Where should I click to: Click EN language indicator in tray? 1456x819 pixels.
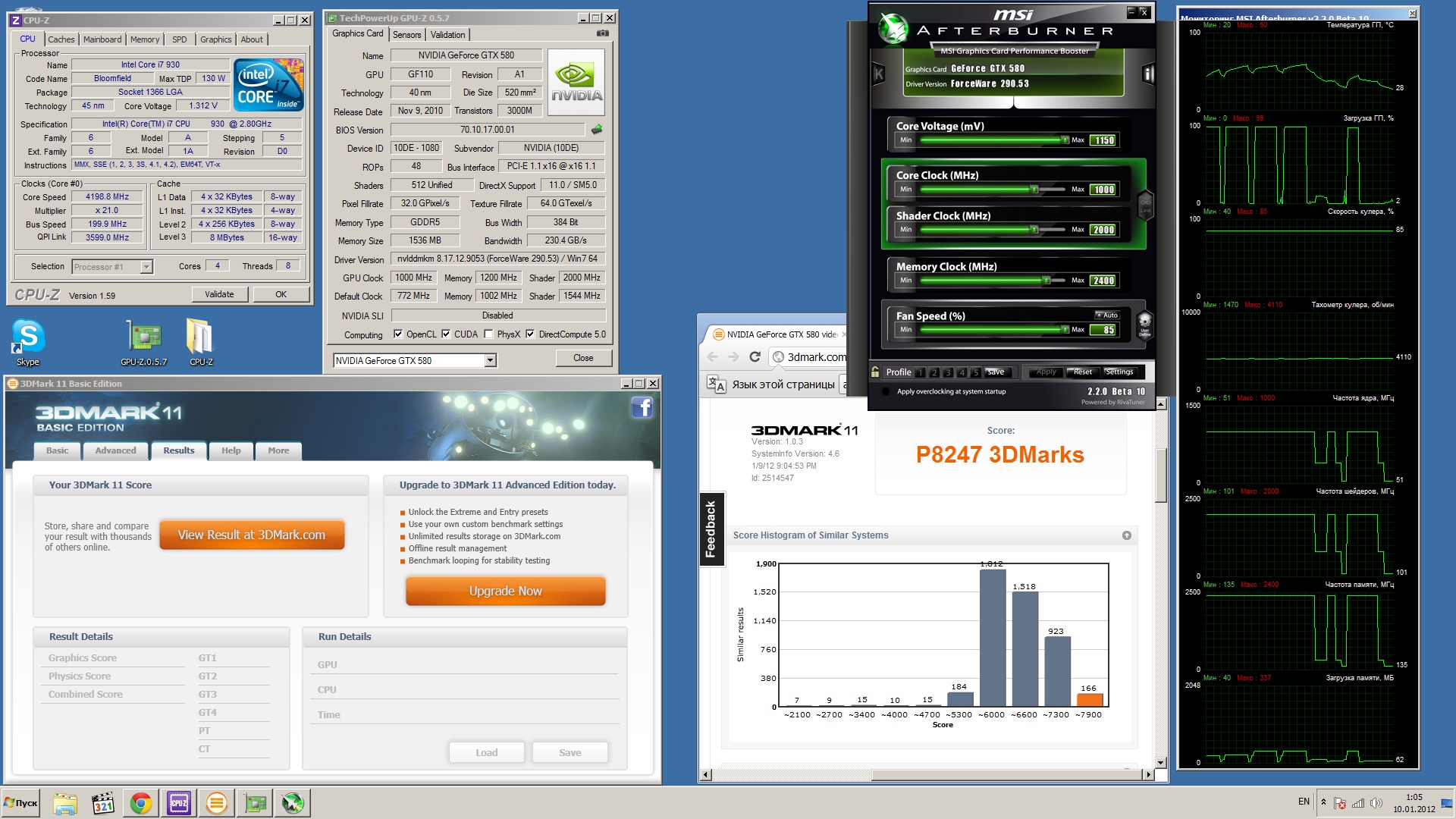[1304, 801]
